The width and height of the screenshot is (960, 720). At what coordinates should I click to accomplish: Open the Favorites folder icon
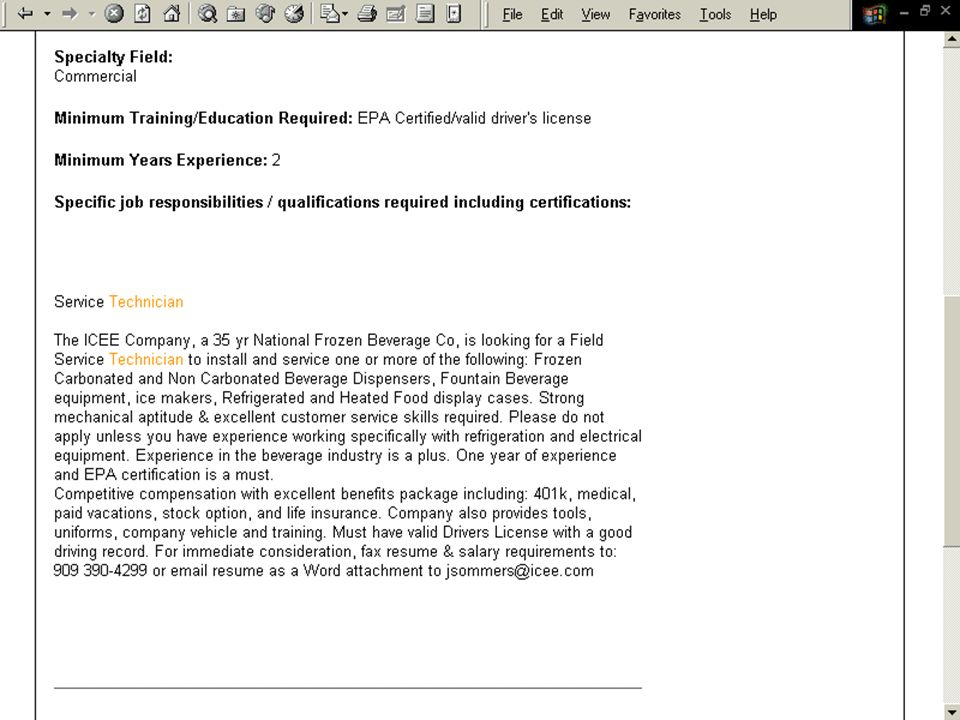(236, 13)
